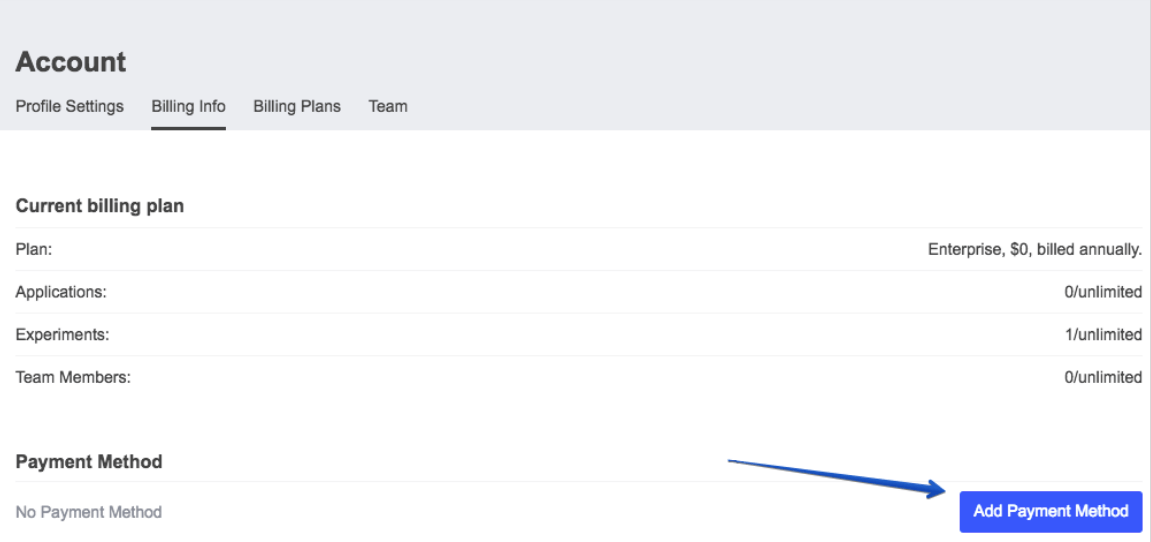Click the Account page heading

70,62
